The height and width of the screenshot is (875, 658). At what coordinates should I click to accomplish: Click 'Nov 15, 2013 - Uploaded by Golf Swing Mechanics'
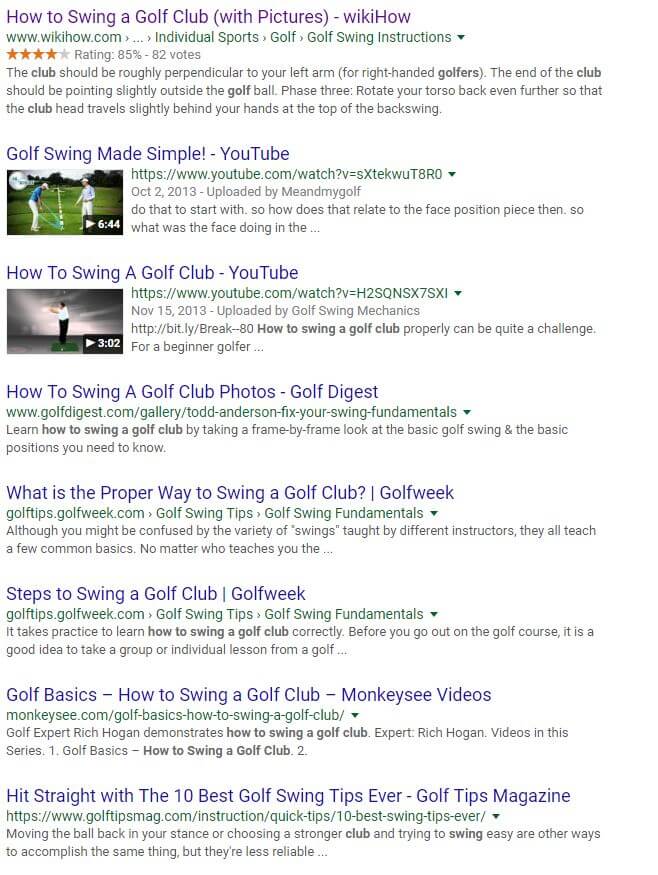tap(275, 311)
